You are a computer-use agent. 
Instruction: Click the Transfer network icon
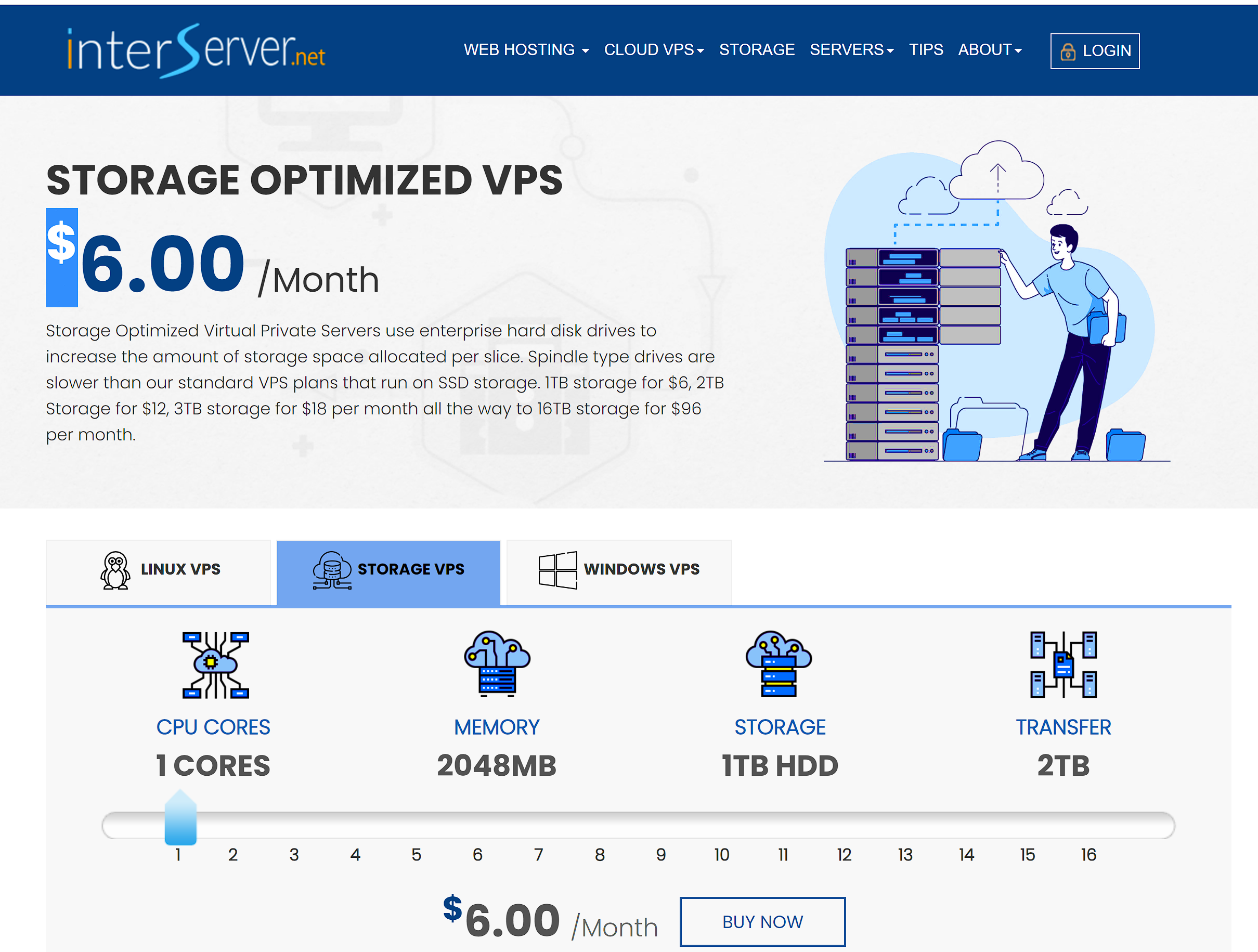(1063, 666)
